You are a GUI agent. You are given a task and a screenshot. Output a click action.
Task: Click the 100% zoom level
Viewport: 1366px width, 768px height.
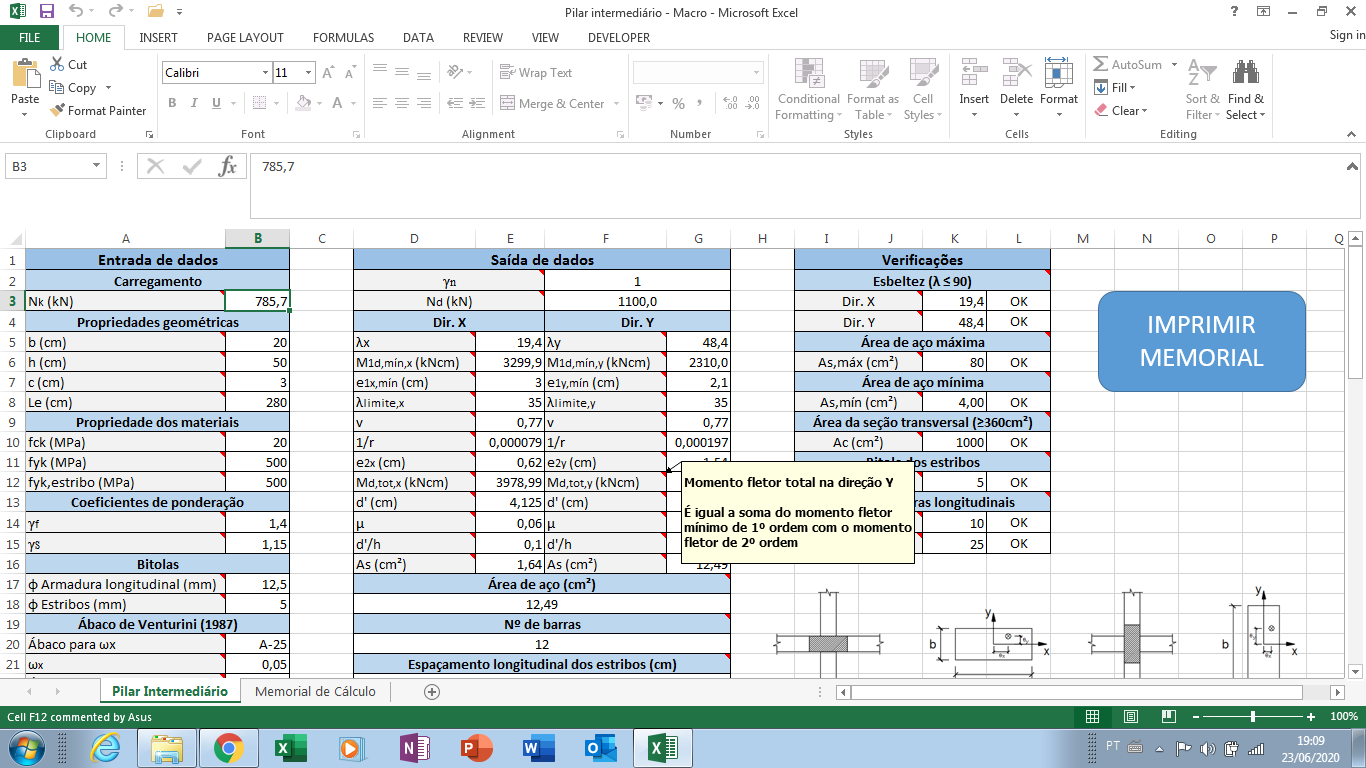(x=1344, y=717)
